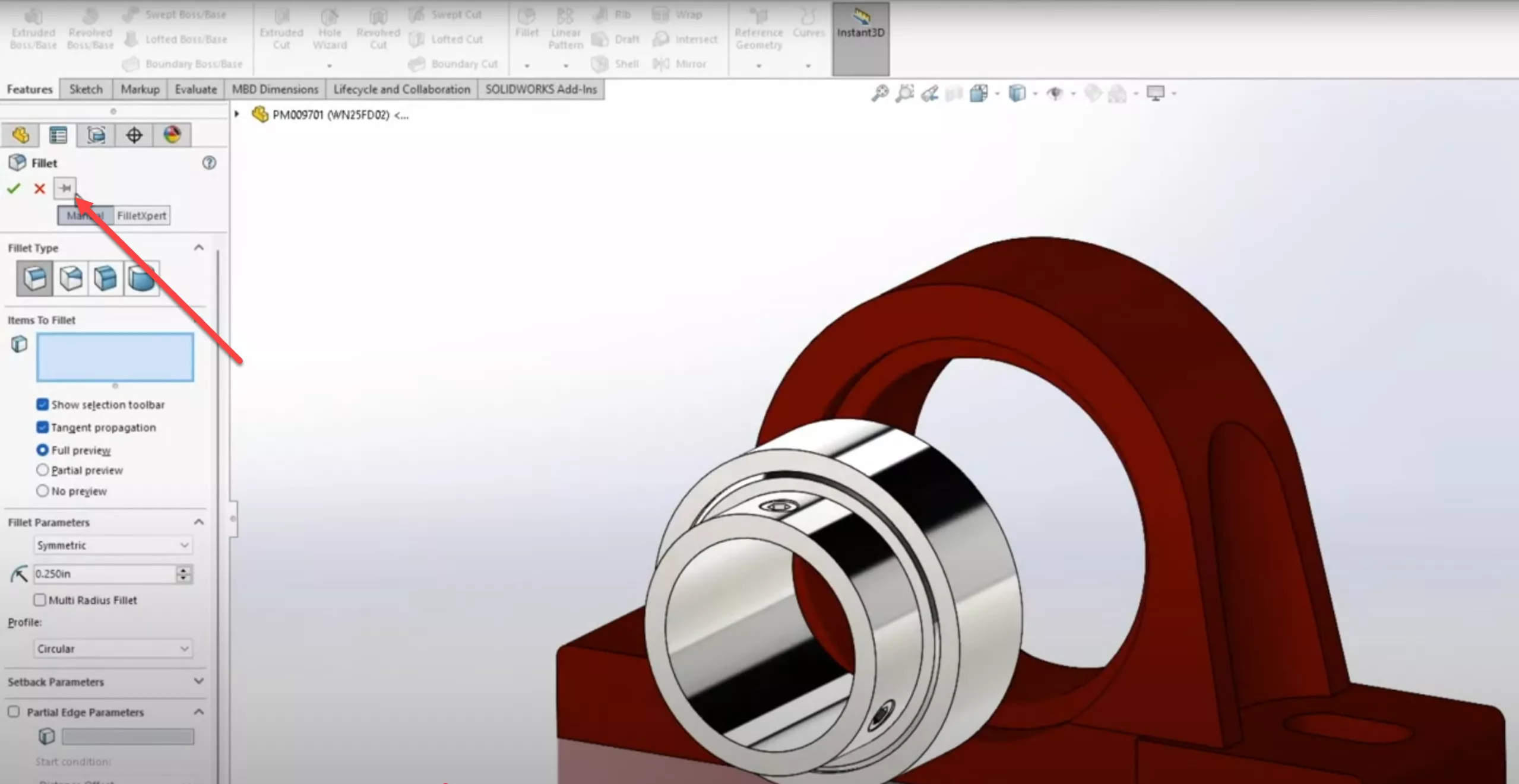Open Display Style dropdown arrow
Image resolution: width=1519 pixels, height=784 pixels.
coord(1035,94)
